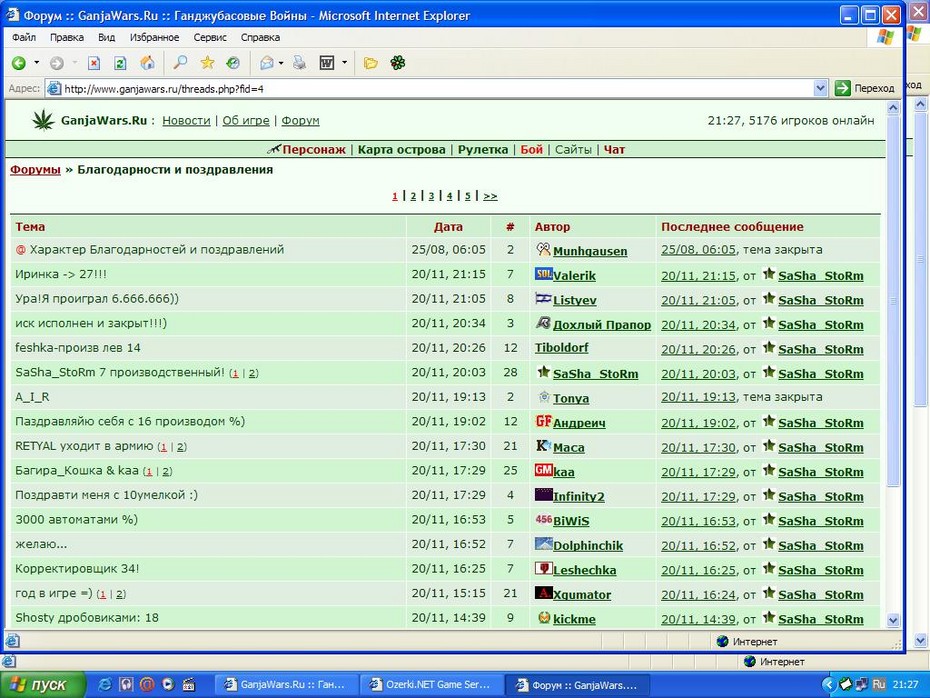Click the Internet Explorer quick launch icon

click(105, 684)
